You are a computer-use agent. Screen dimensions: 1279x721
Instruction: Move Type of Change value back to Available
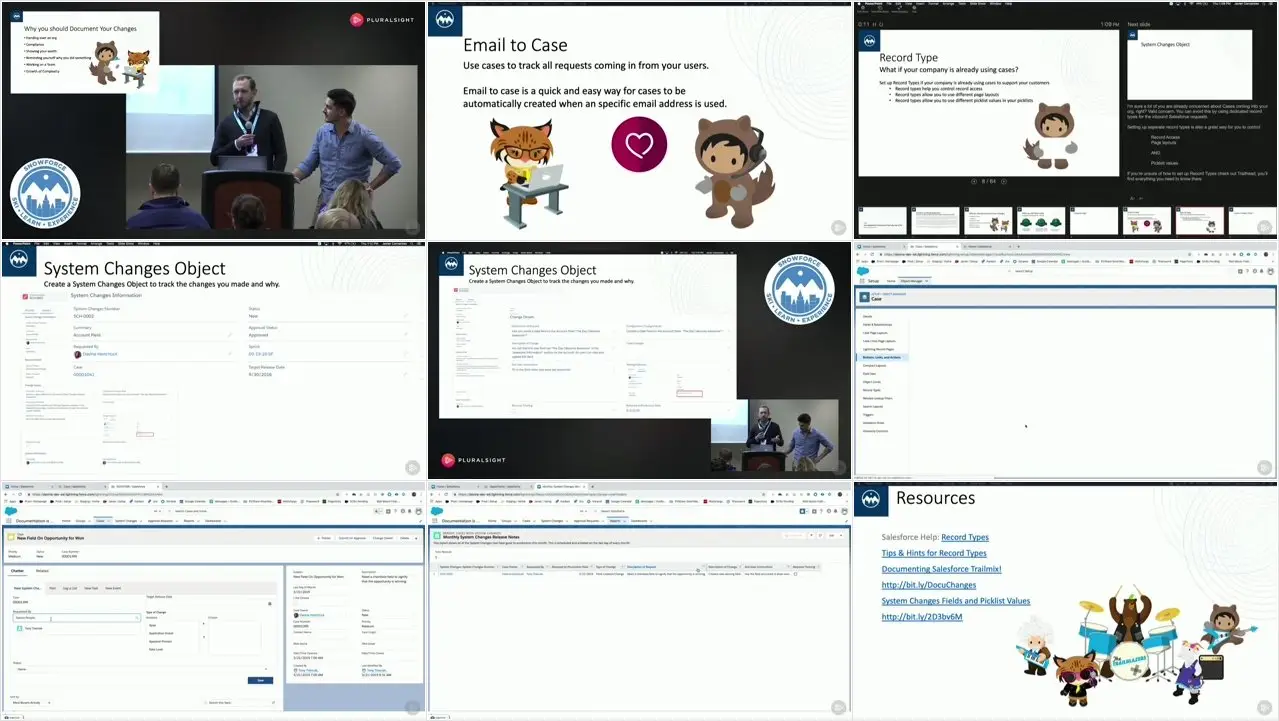pyautogui.click(x=204, y=637)
